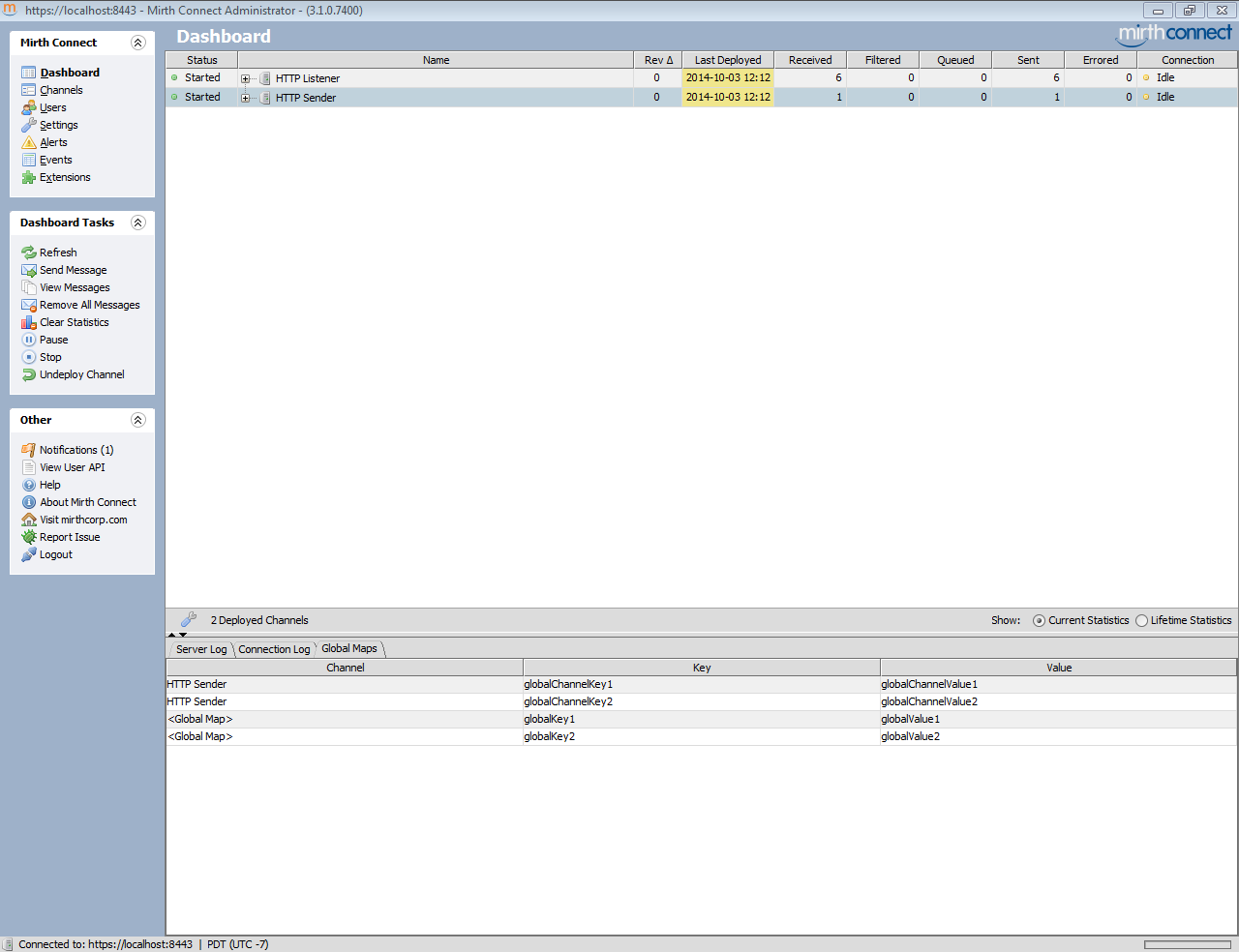Select the globalKey1 cell
The height and width of the screenshot is (952, 1239).
tap(702, 719)
